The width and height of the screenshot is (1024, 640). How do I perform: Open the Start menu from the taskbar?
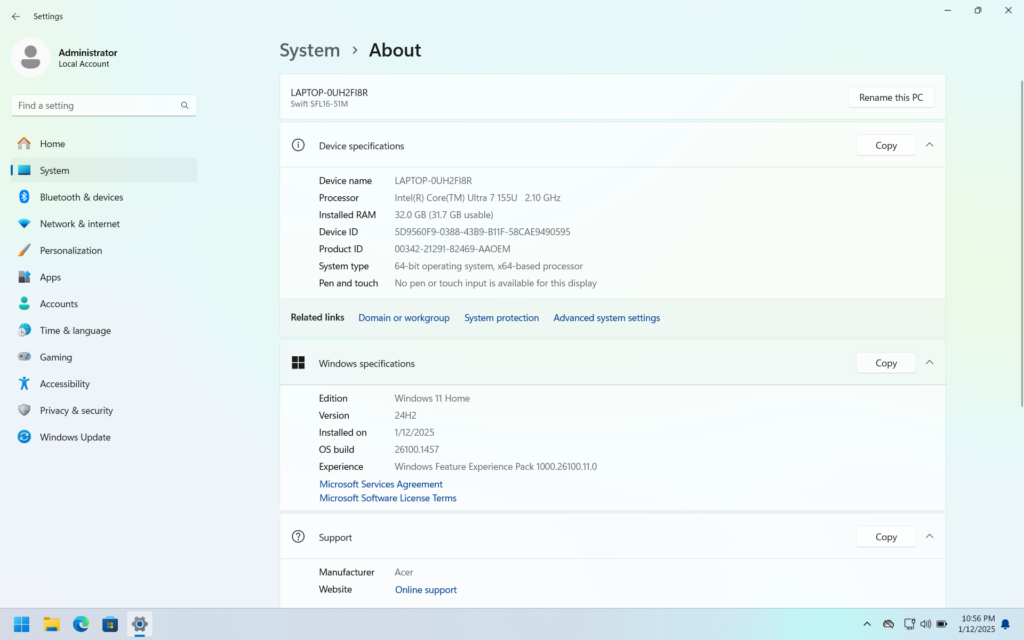(x=22, y=624)
